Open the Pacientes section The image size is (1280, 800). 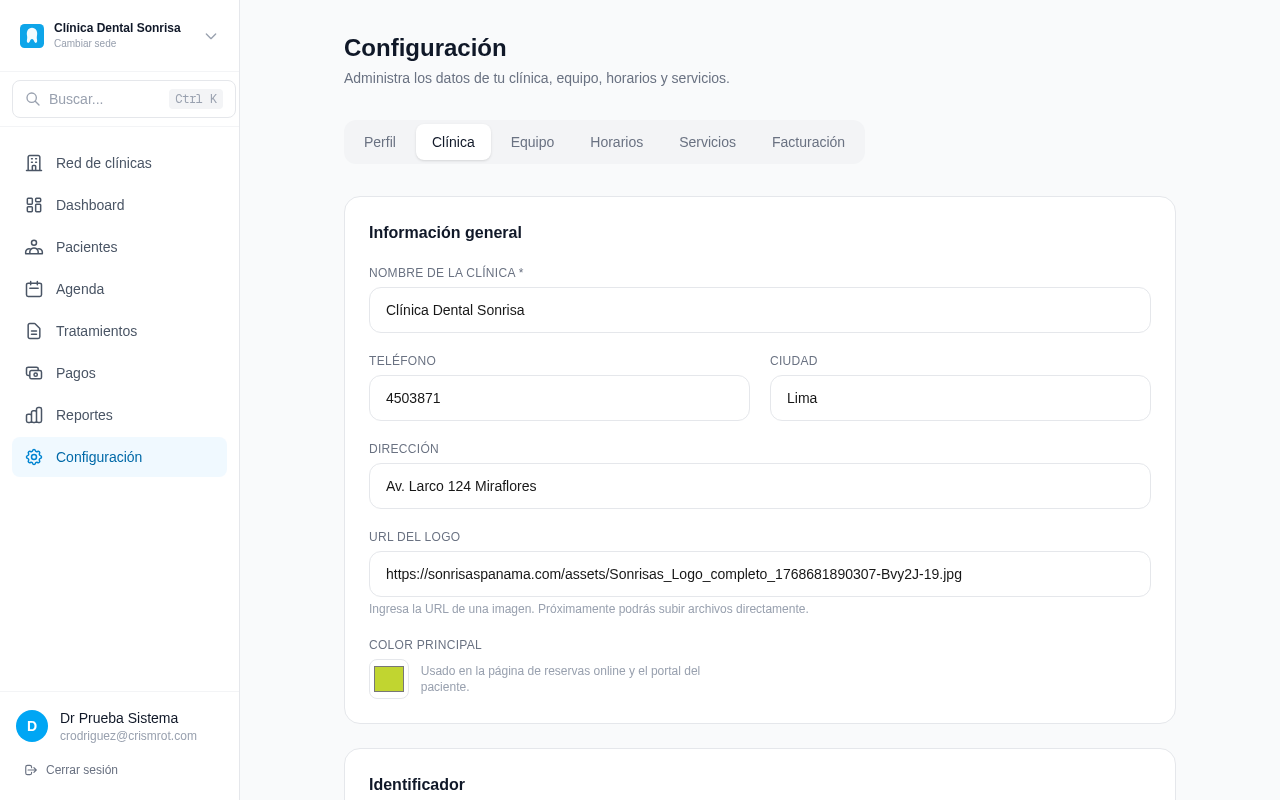point(119,247)
